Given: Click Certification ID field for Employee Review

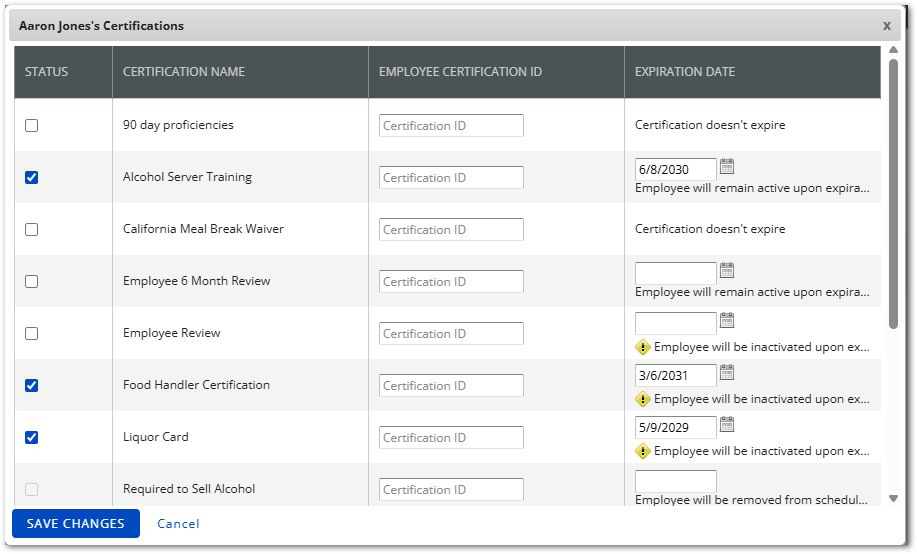Looking at the screenshot, I should point(451,333).
